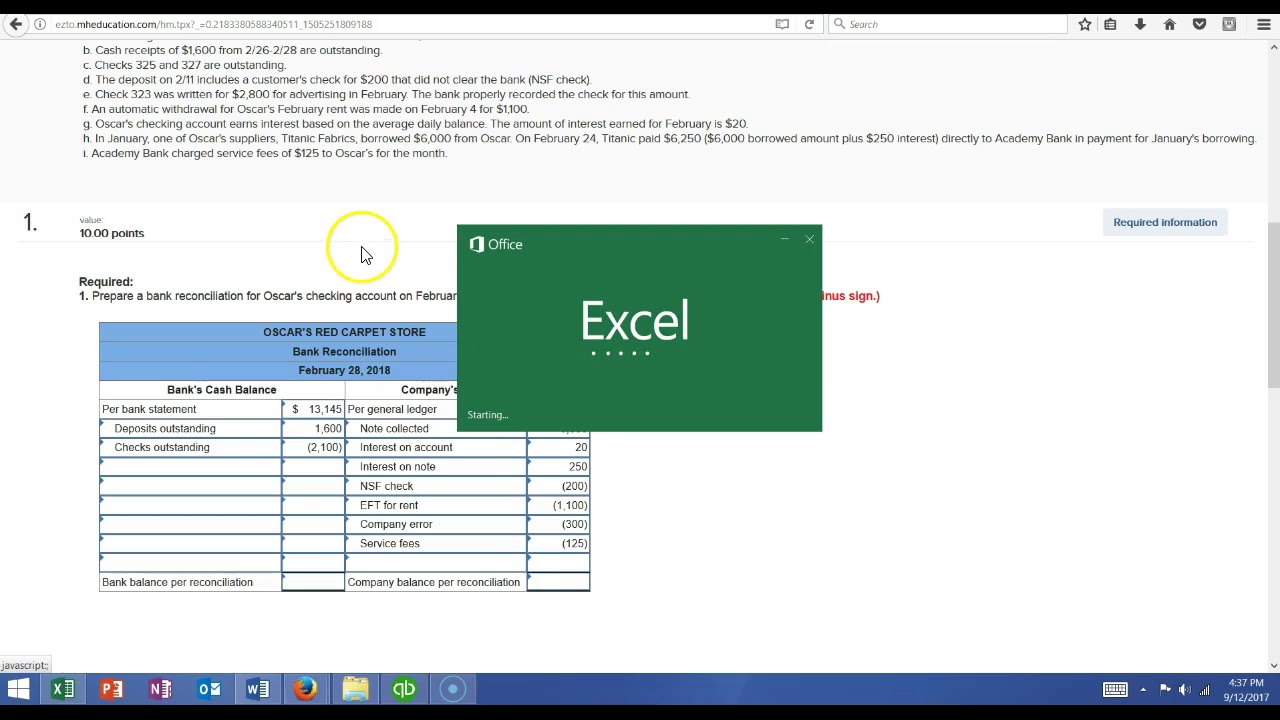Reload the page with refresh icon
This screenshot has width=1280, height=720.
[809, 24]
